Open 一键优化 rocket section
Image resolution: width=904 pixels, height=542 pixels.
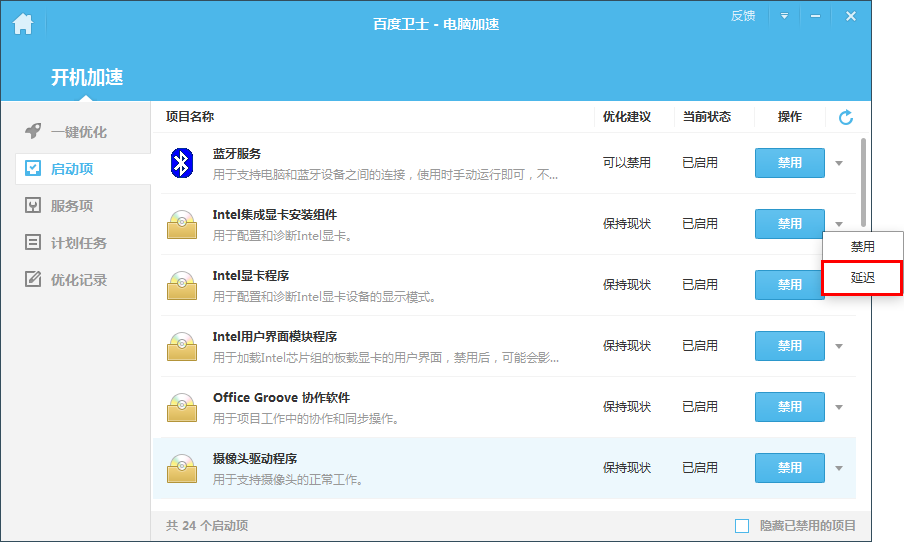[66, 131]
